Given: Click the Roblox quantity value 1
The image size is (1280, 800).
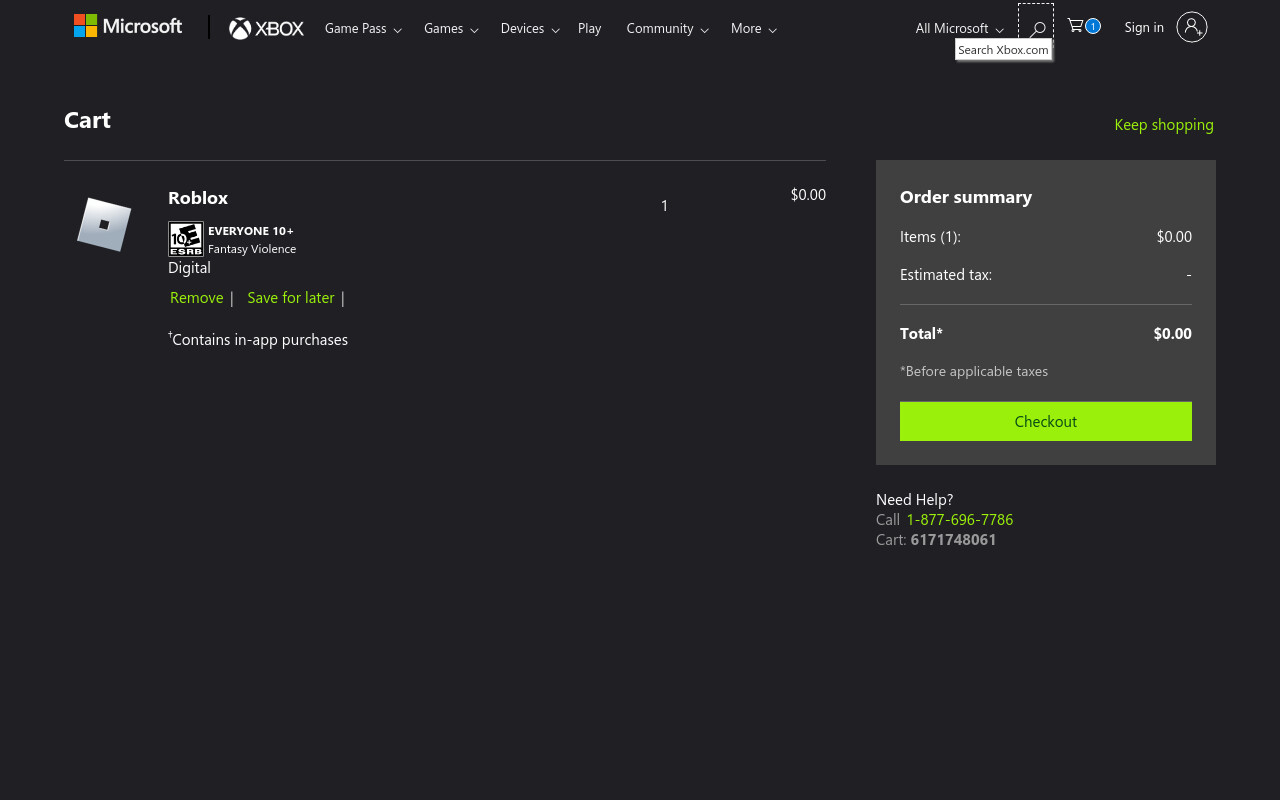Looking at the screenshot, I should pyautogui.click(x=664, y=206).
